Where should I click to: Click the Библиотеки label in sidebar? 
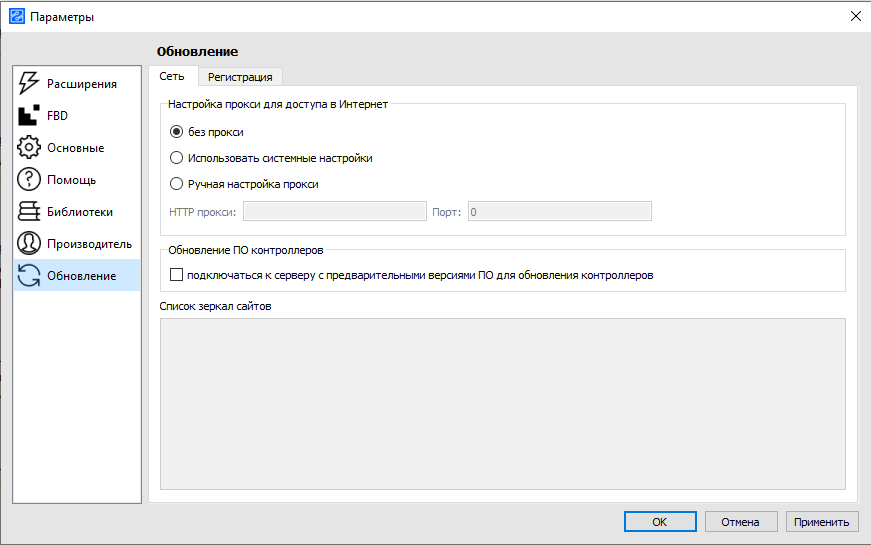point(80,212)
